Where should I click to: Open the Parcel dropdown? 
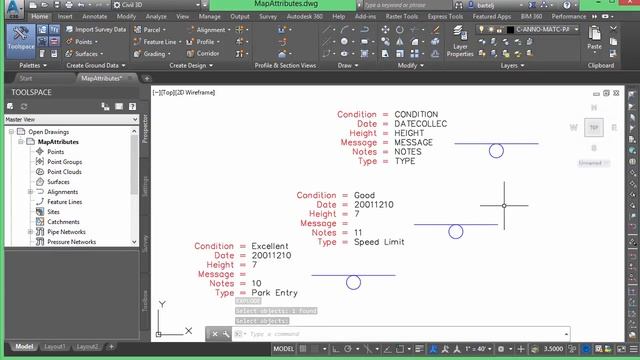point(150,30)
